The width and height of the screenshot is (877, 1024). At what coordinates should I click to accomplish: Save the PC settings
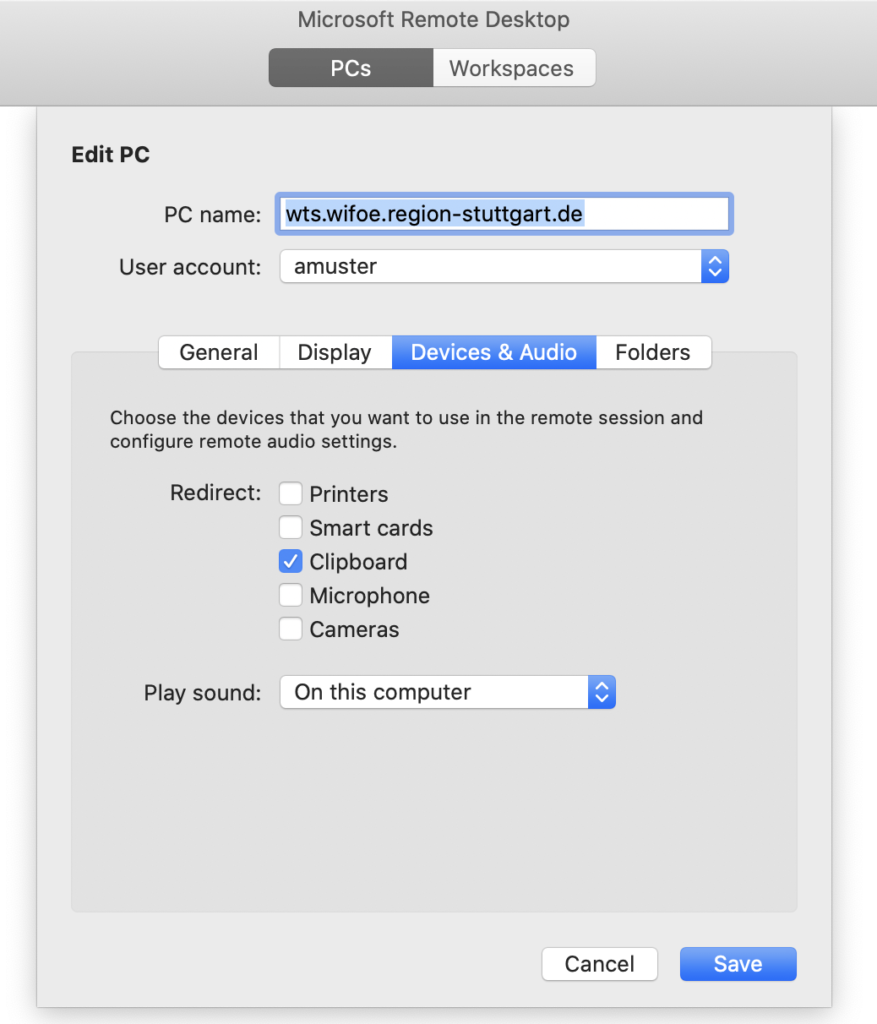738,964
